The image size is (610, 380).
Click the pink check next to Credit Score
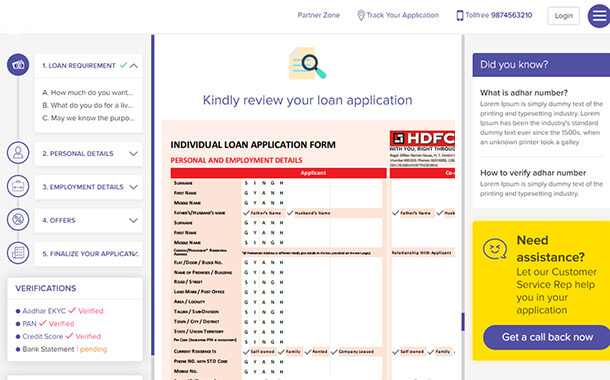(x=69, y=336)
